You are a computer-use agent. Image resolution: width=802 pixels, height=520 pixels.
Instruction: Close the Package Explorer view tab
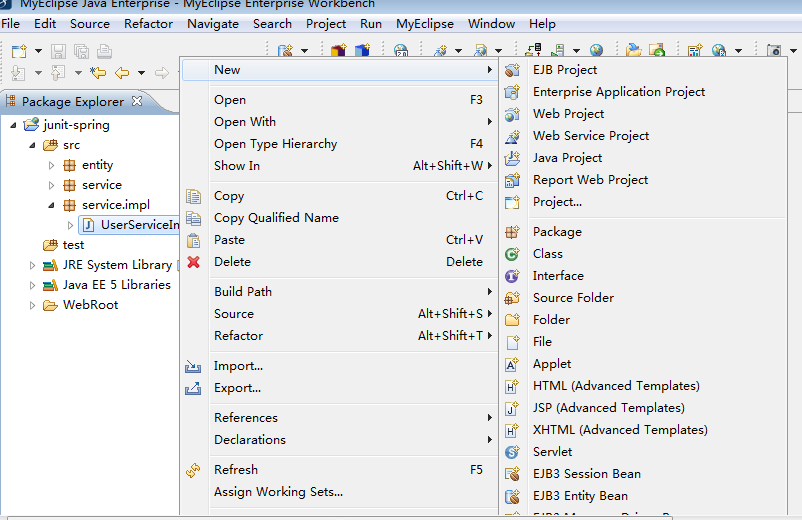click(x=137, y=101)
